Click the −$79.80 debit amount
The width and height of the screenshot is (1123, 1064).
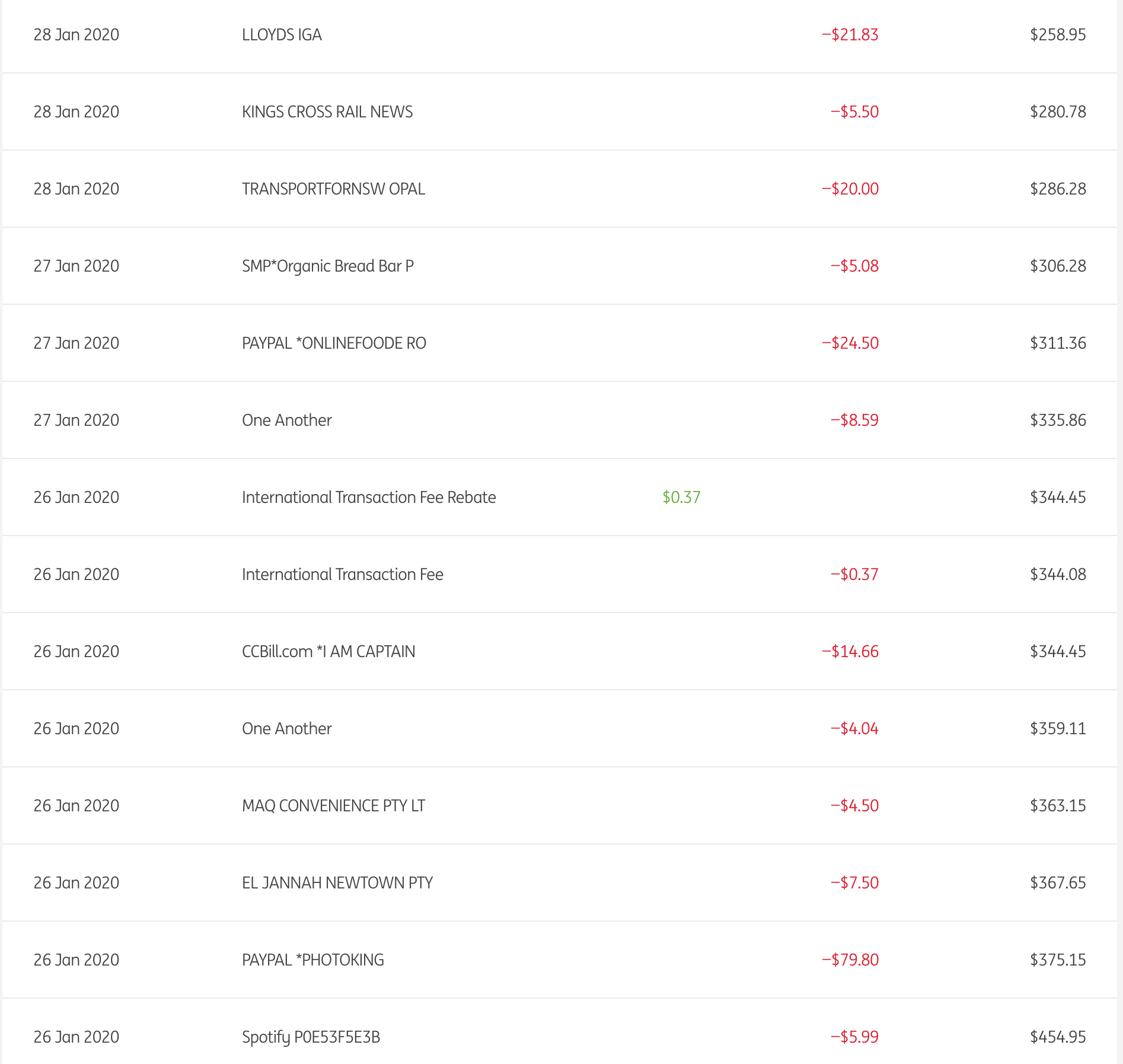[x=850, y=960]
